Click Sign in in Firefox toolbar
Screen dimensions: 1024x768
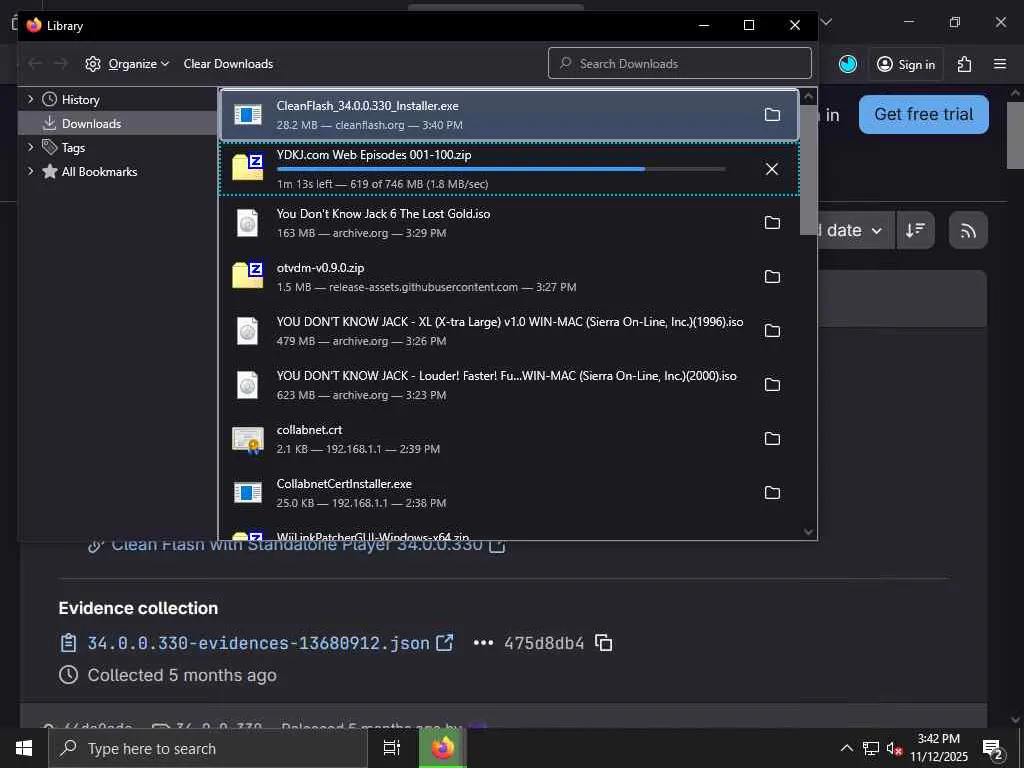pyautogui.click(x=906, y=64)
